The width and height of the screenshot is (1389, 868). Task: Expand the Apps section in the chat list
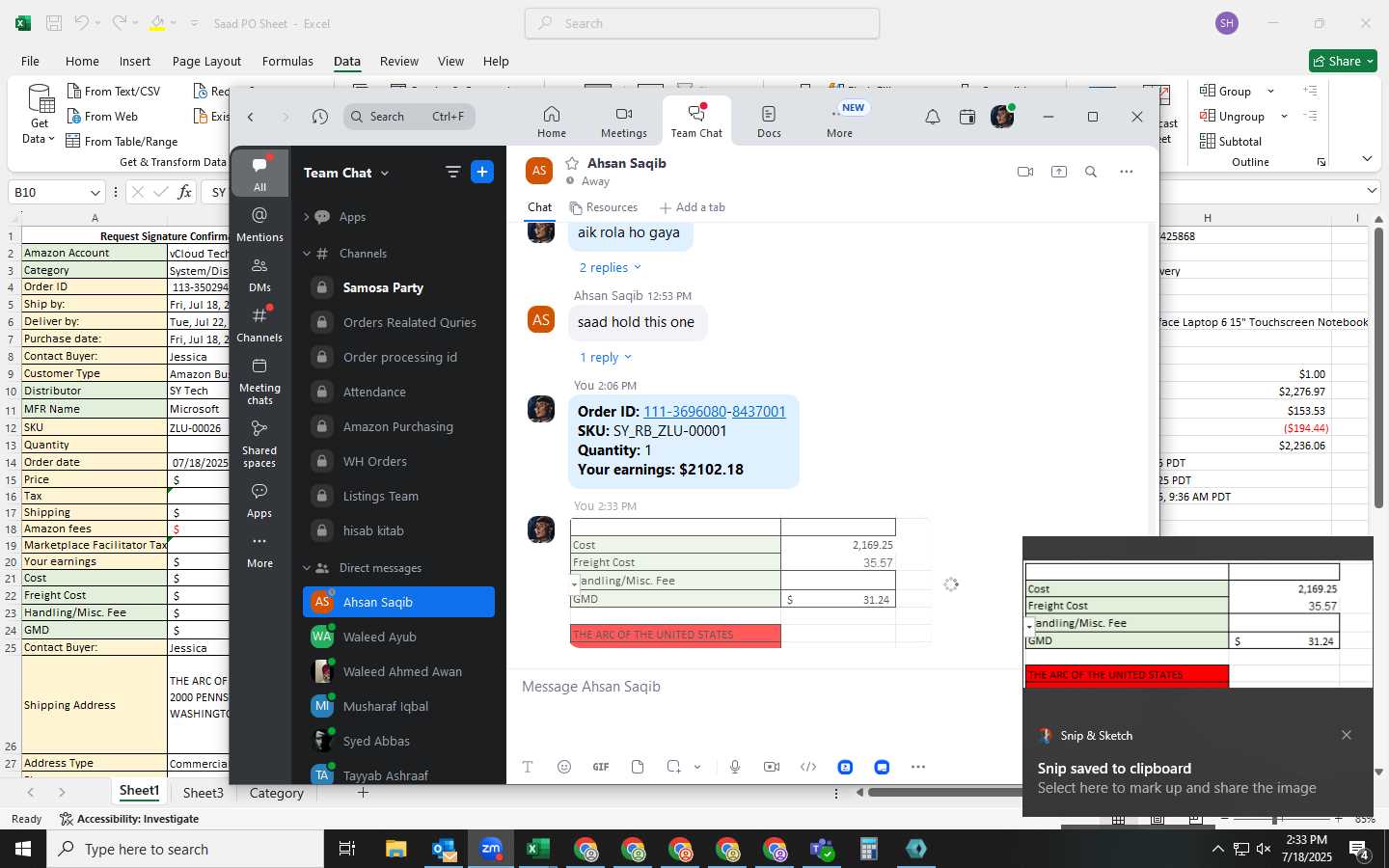(307, 217)
